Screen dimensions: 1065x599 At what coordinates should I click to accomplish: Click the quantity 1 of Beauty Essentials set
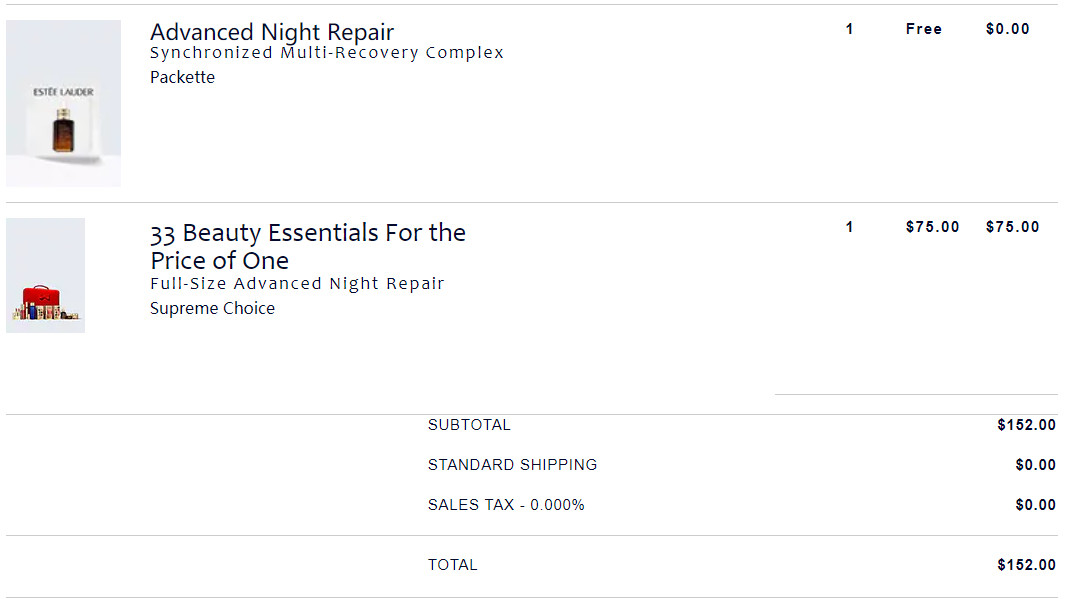tap(849, 227)
